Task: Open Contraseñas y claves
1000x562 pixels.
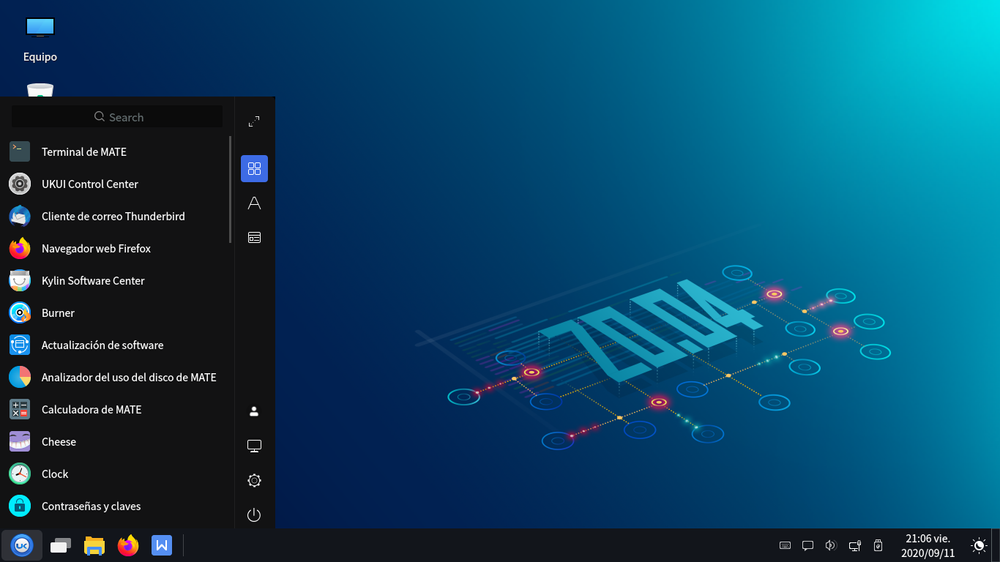Action: pyautogui.click(x=90, y=506)
